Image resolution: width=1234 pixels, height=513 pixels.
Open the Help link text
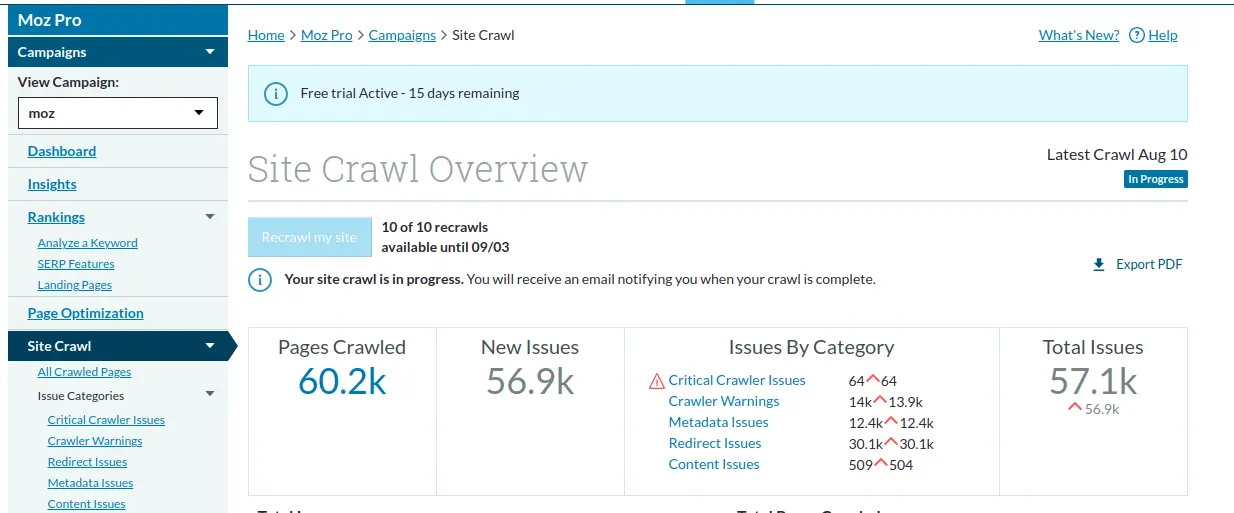pyautogui.click(x=1163, y=35)
